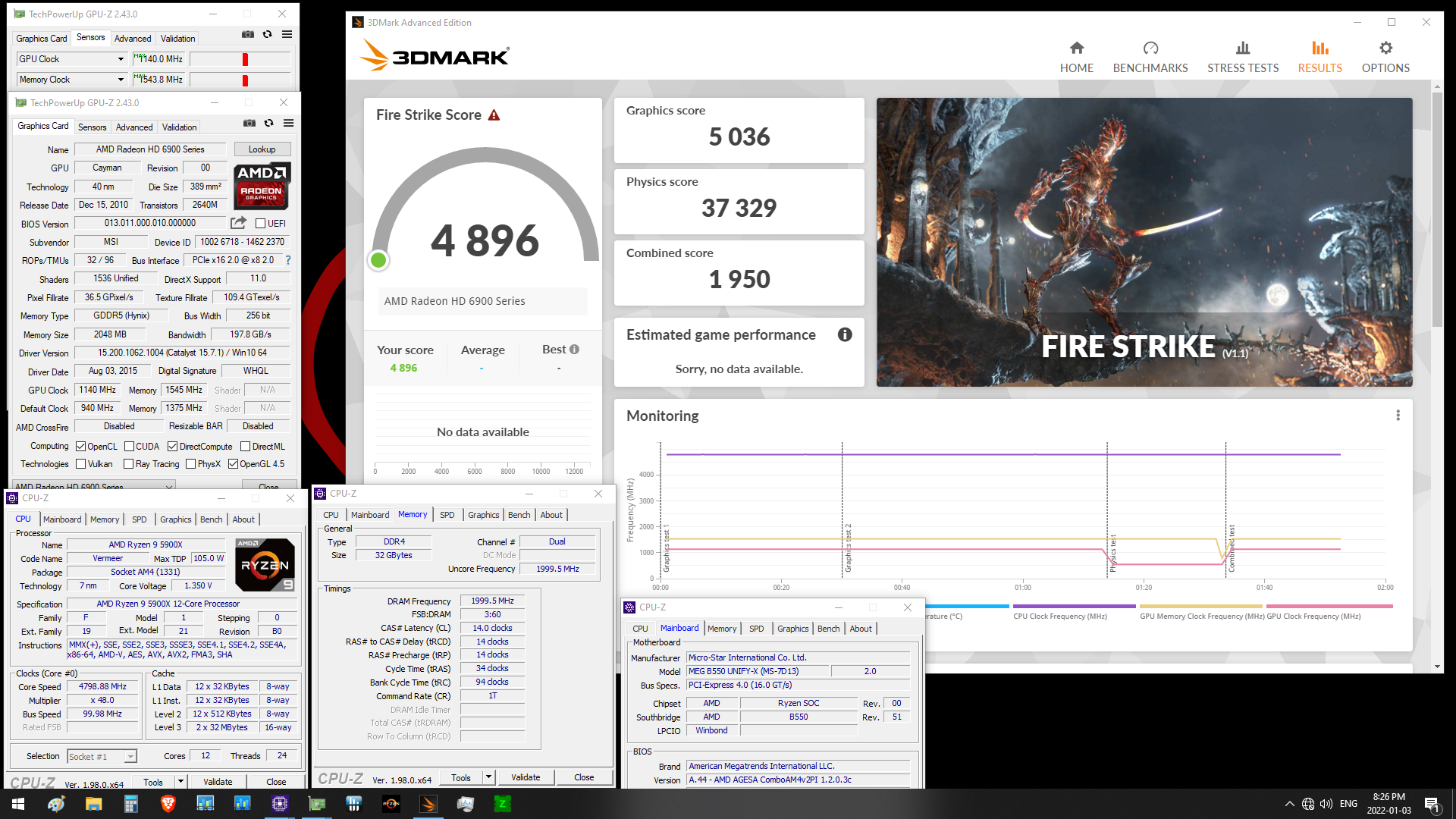The width and height of the screenshot is (1456, 819).
Task: Click BIOS export share icon in GPU-Z
Action: 238,223
